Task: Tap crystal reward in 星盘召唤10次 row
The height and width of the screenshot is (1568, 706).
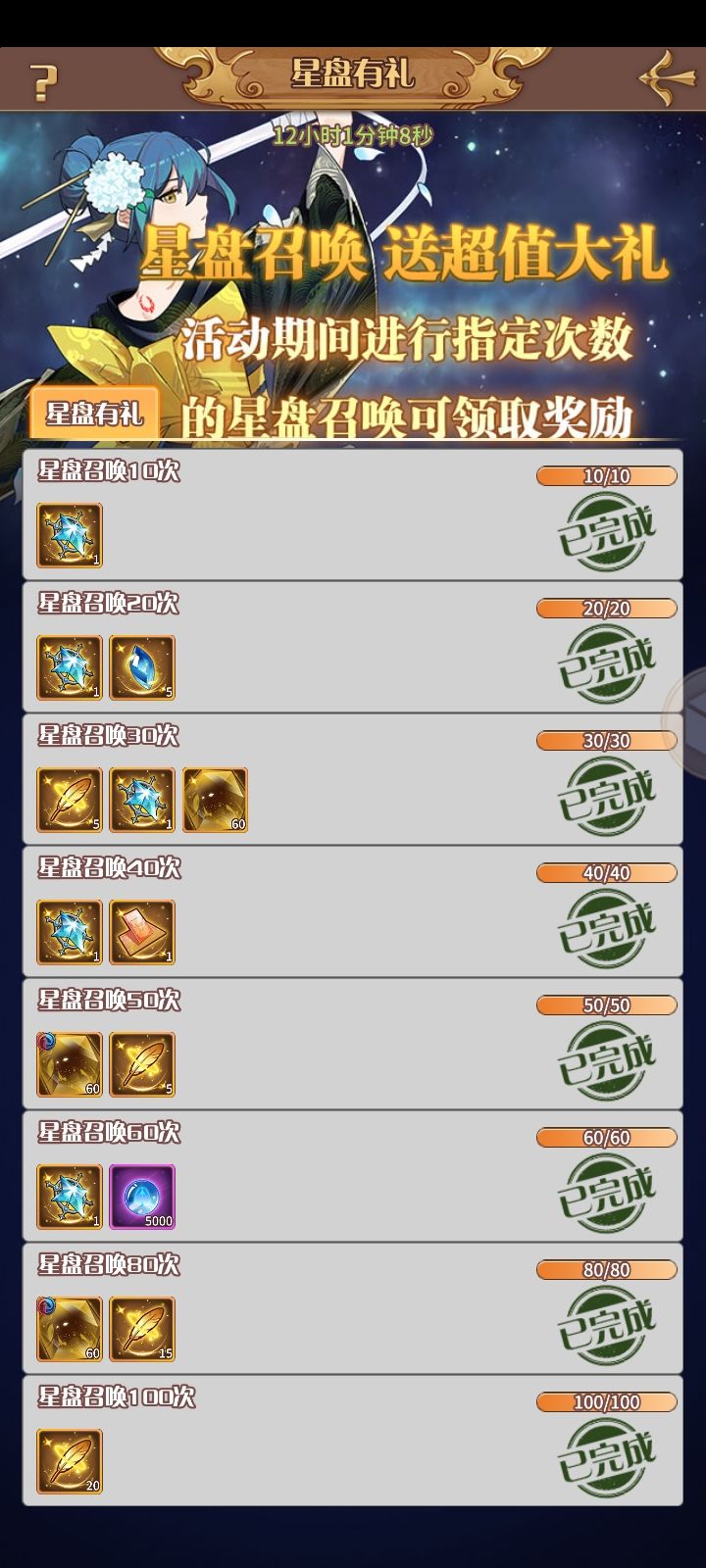Action: point(70,535)
